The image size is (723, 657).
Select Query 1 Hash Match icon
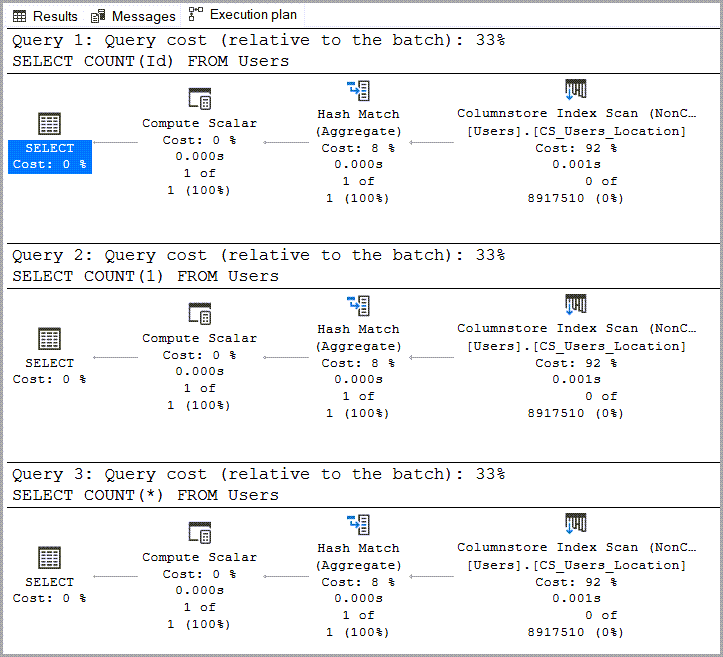point(359,91)
